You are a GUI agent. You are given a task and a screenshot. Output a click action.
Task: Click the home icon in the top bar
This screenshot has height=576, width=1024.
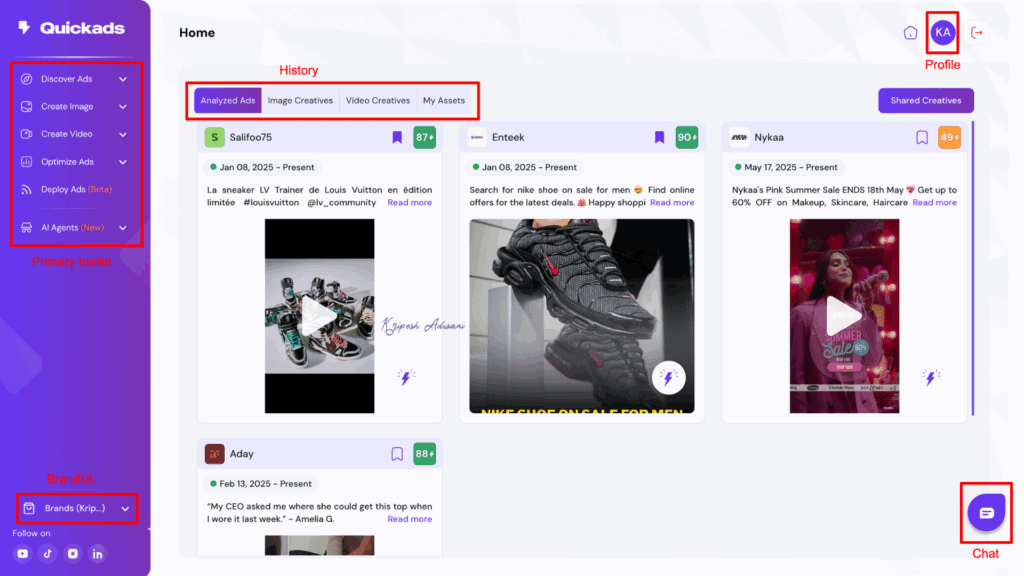click(x=911, y=32)
